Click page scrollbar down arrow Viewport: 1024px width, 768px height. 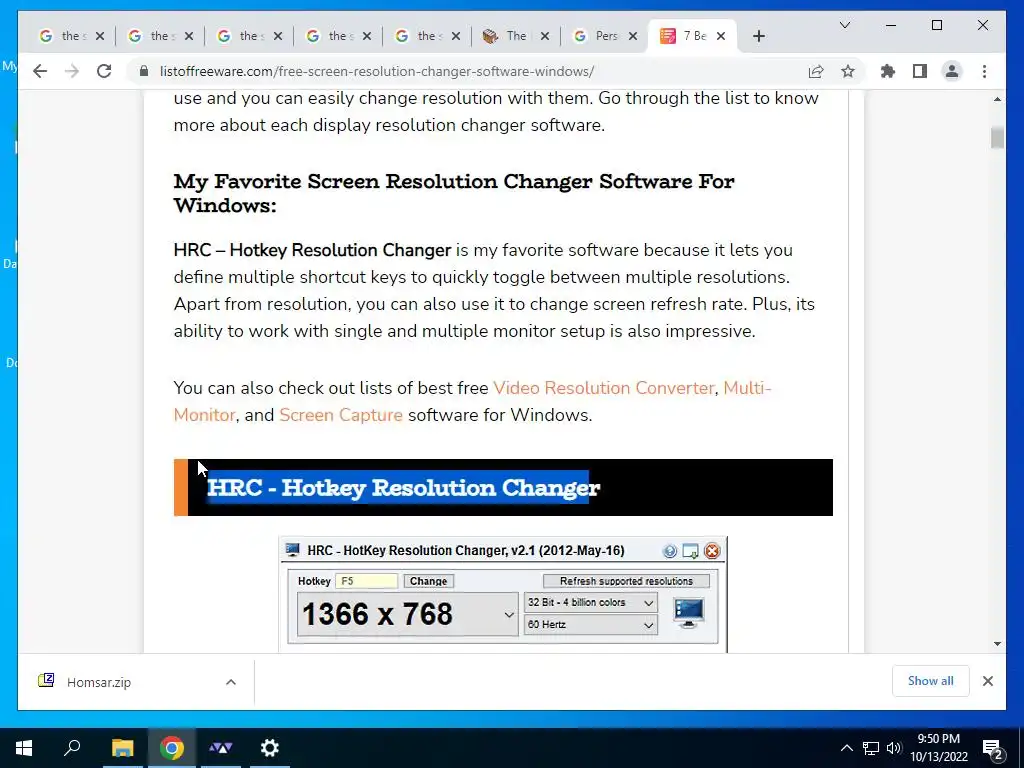pyautogui.click(x=997, y=643)
